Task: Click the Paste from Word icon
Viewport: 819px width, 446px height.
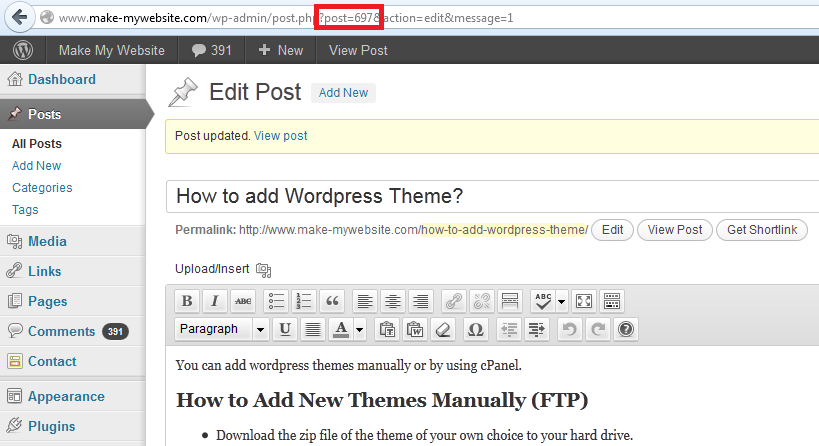Action: [x=416, y=329]
